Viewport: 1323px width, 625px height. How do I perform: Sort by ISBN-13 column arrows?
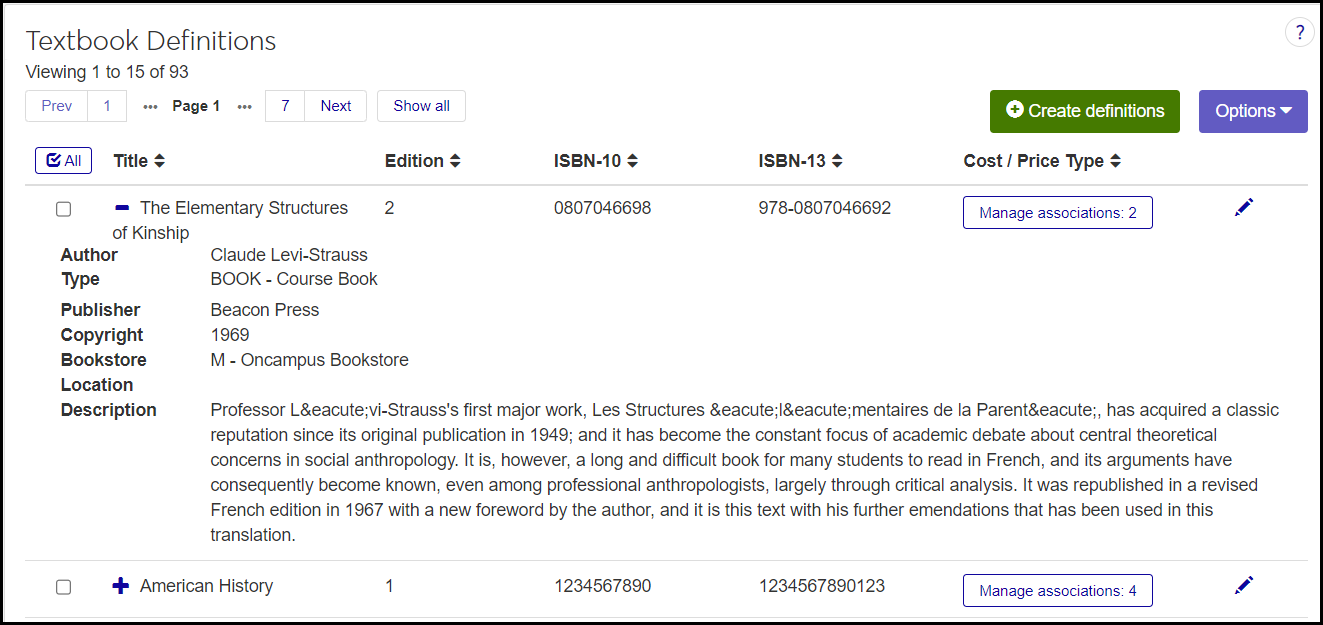point(837,161)
